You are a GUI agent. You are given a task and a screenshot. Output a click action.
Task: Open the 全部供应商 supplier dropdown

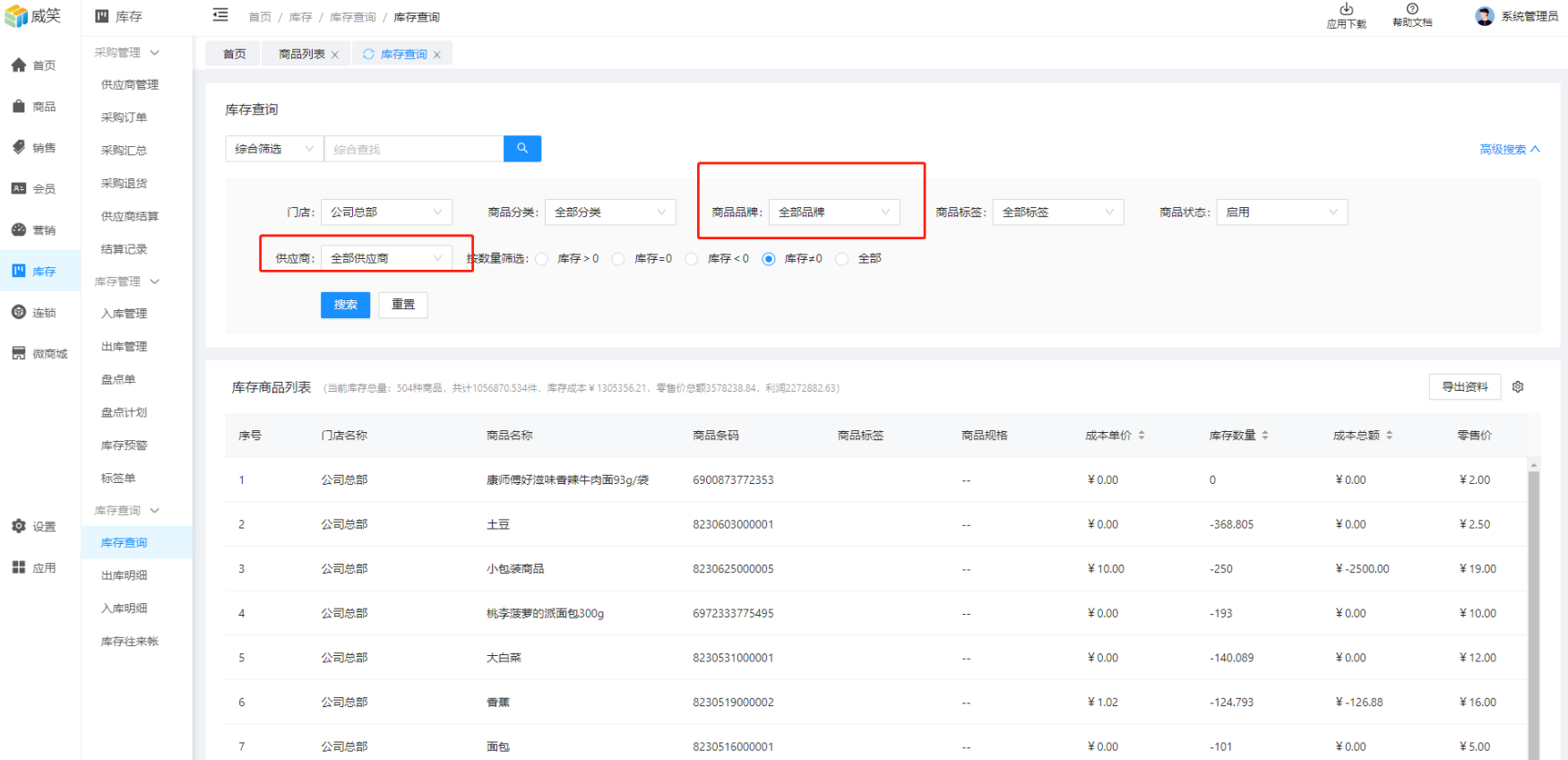(x=385, y=258)
